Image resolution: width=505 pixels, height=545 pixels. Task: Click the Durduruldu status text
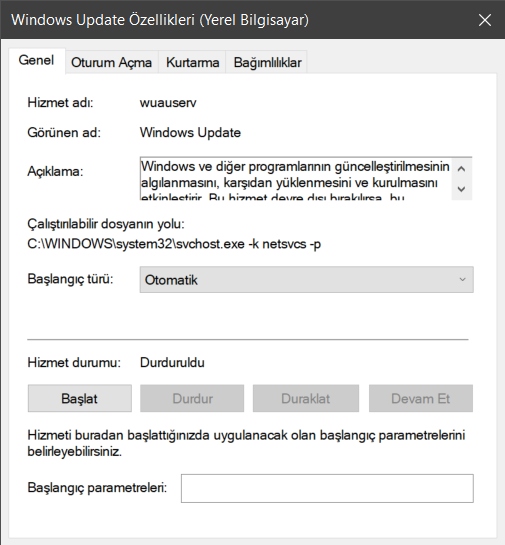click(172, 363)
